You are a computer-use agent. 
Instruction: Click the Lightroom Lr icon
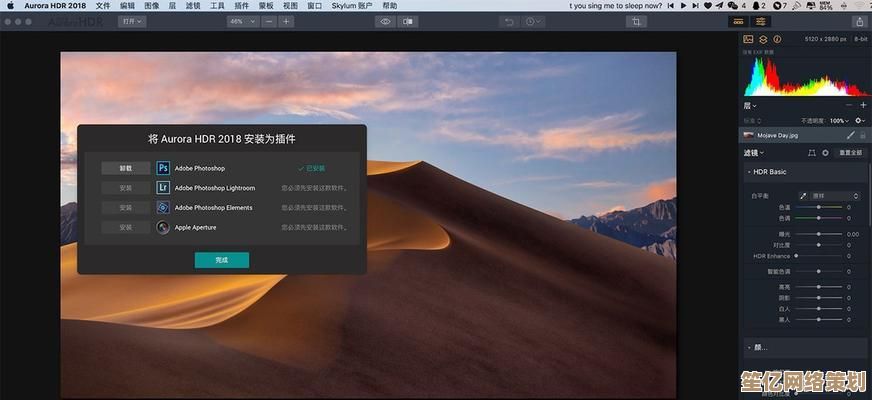[x=163, y=188]
